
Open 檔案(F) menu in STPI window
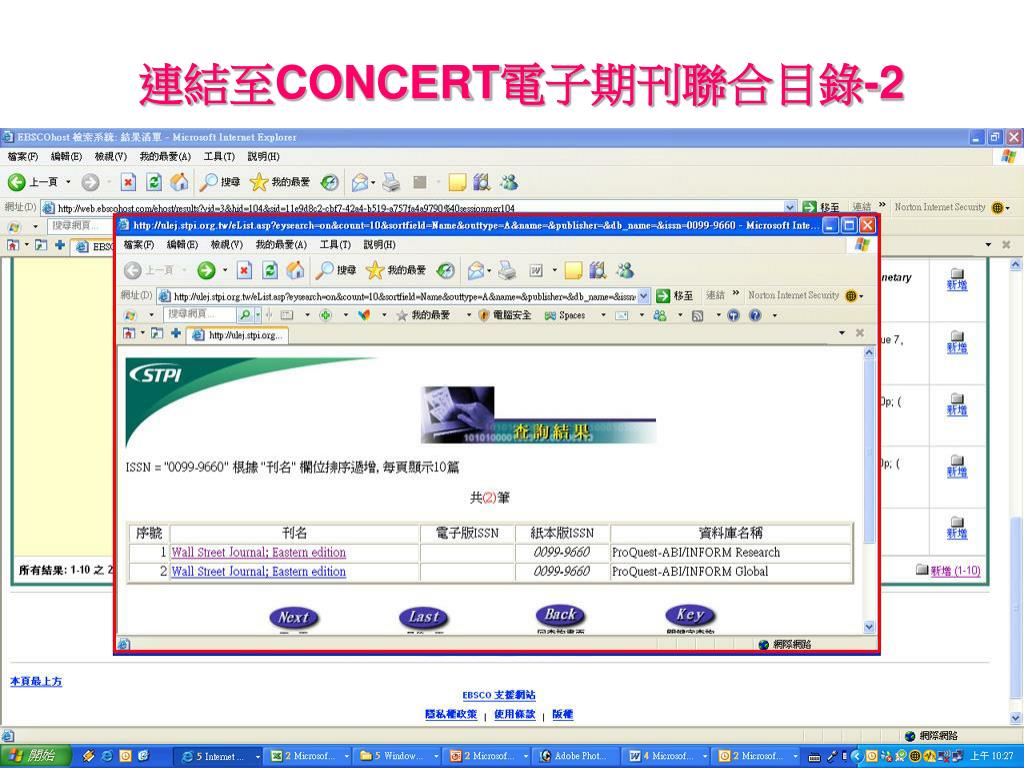pos(139,245)
